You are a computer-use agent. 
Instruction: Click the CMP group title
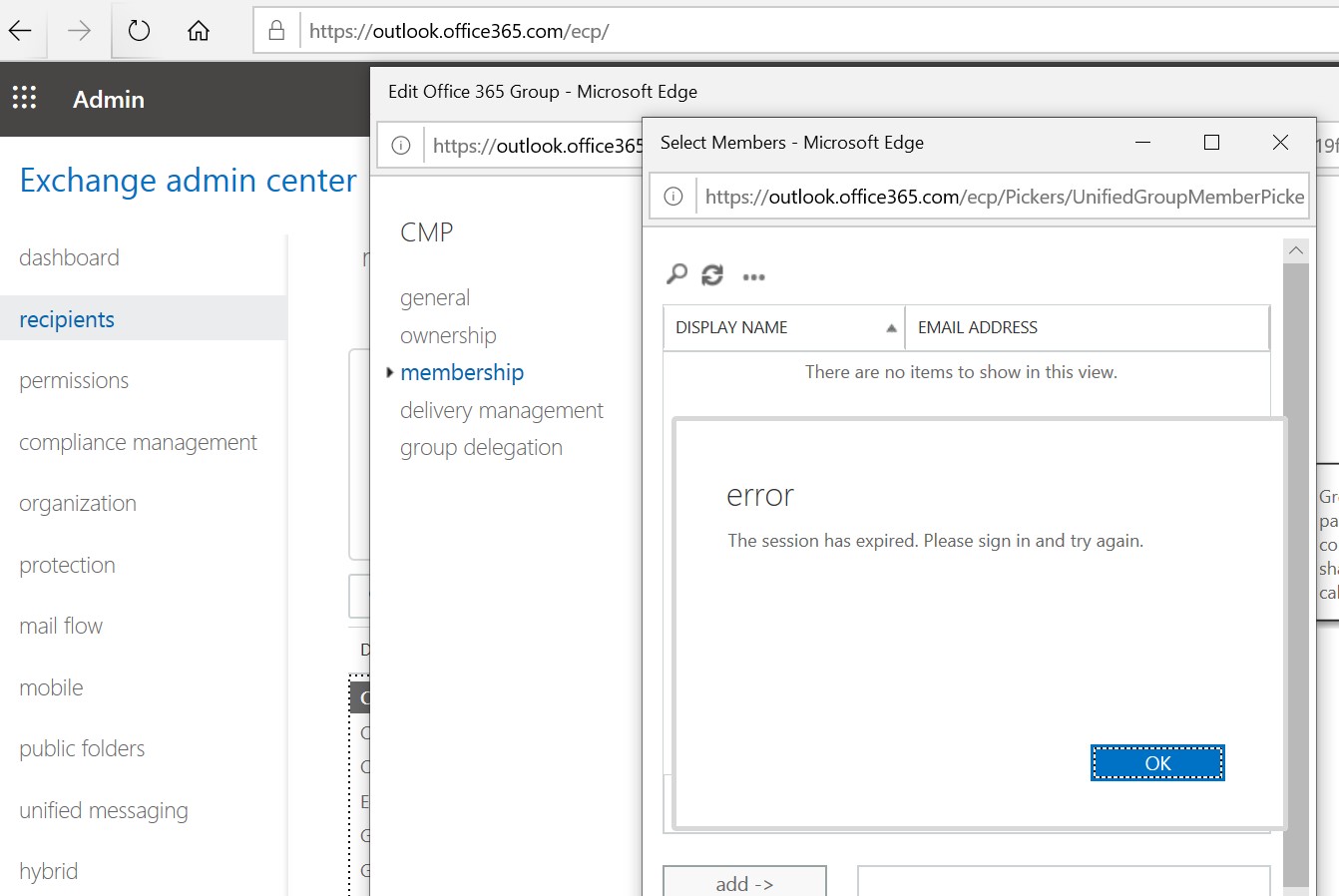coord(427,232)
